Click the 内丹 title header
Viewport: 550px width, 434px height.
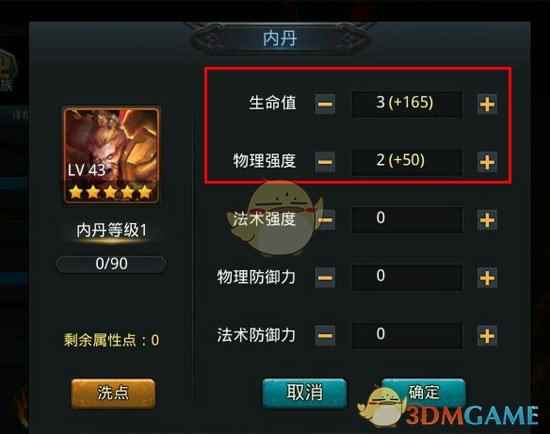click(x=280, y=39)
